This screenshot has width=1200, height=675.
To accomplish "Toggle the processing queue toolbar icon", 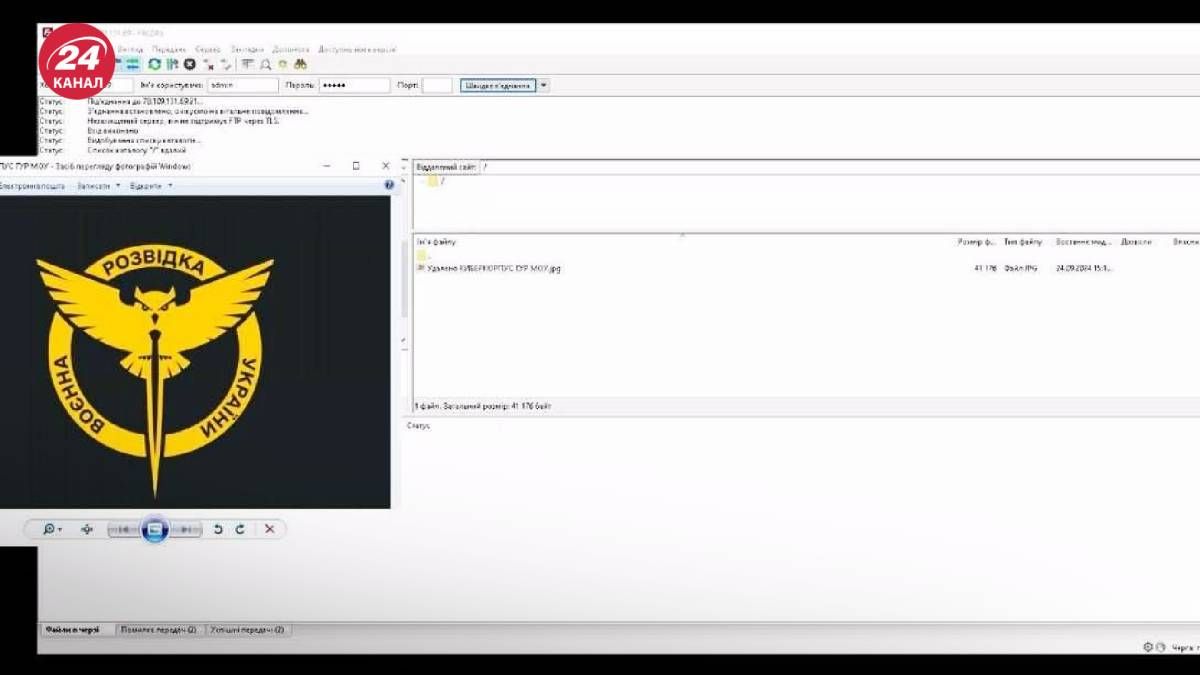I will (172, 65).
